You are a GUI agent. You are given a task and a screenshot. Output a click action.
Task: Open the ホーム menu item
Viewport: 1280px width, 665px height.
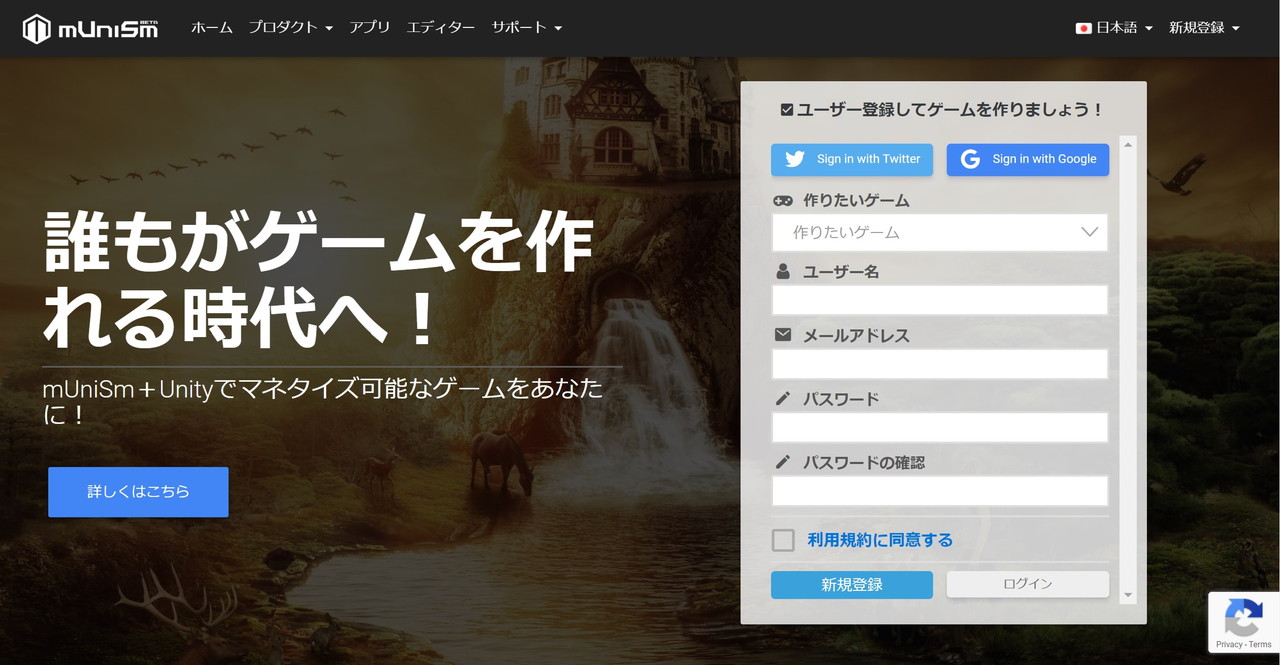point(212,28)
